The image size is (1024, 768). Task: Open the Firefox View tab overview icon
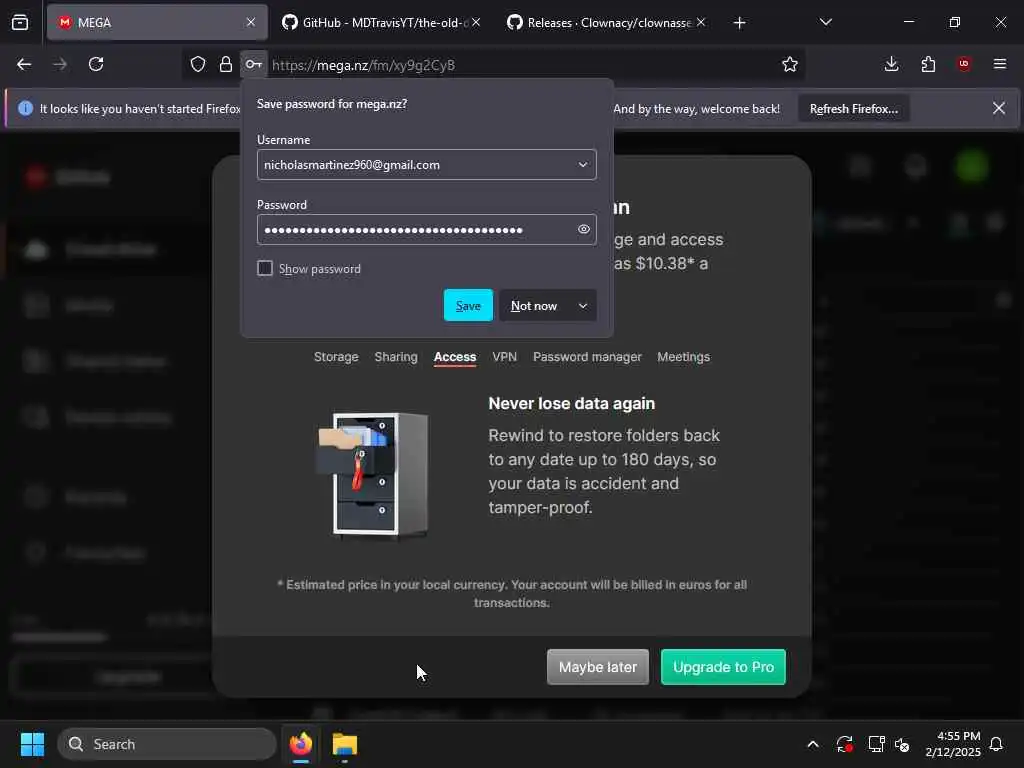(20, 22)
